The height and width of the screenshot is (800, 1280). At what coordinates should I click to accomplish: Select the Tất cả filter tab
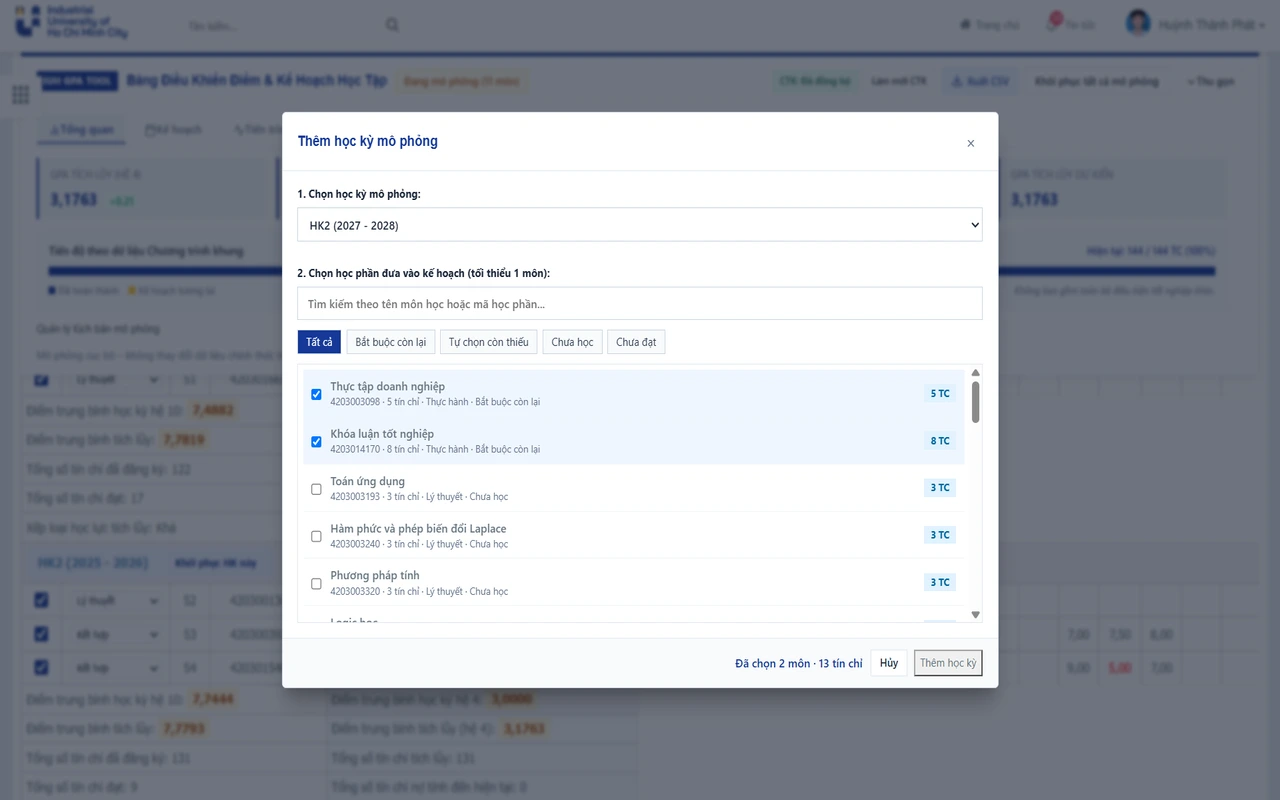pos(319,342)
